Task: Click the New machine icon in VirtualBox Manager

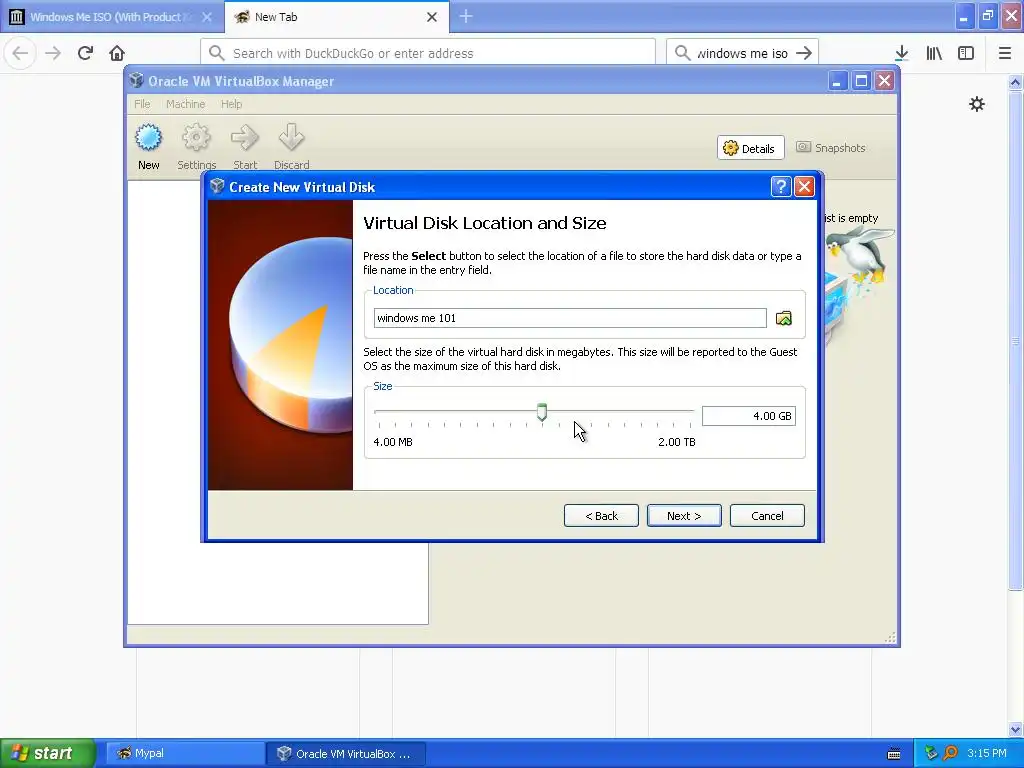Action: [x=148, y=138]
